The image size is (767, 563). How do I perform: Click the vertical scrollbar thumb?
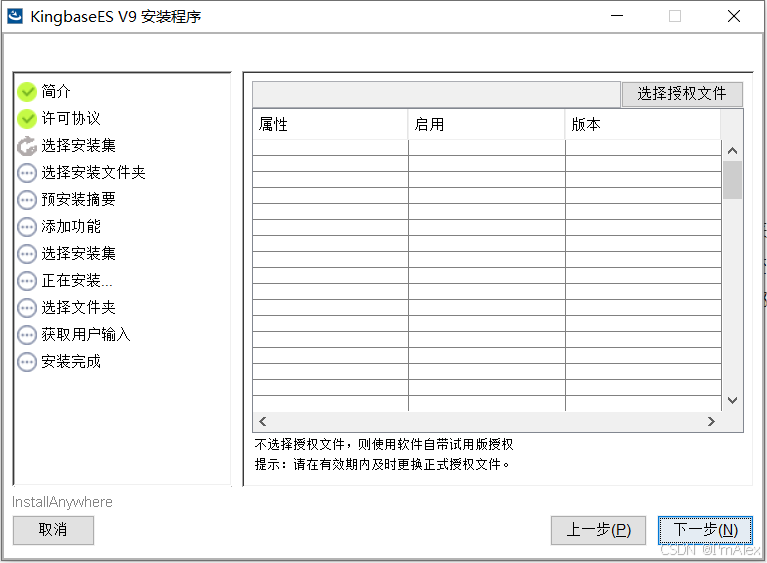(732, 180)
